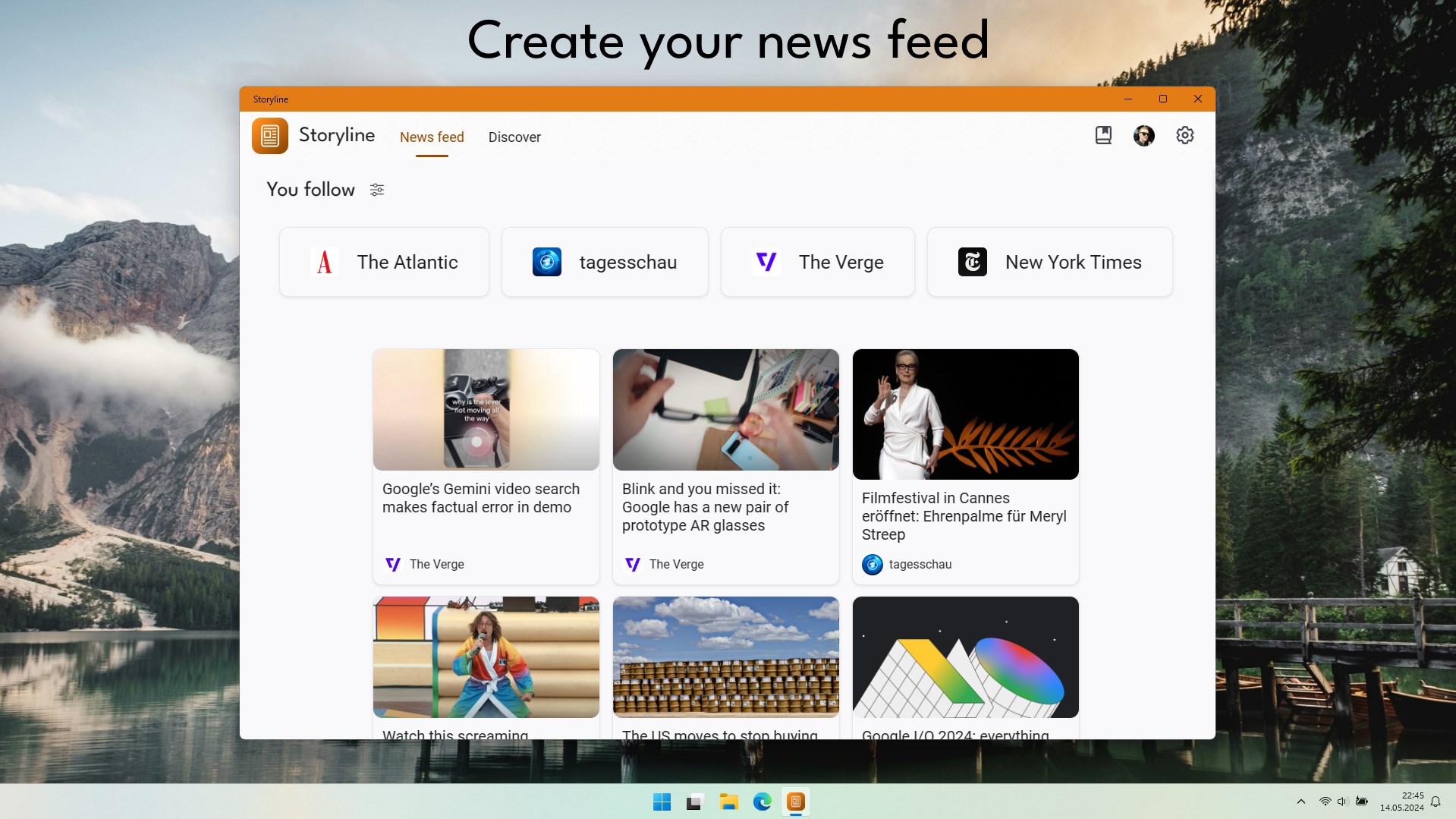The width and height of the screenshot is (1456, 819).
Task: Open the Wi-Fi network tray icon
Action: 1325,802
